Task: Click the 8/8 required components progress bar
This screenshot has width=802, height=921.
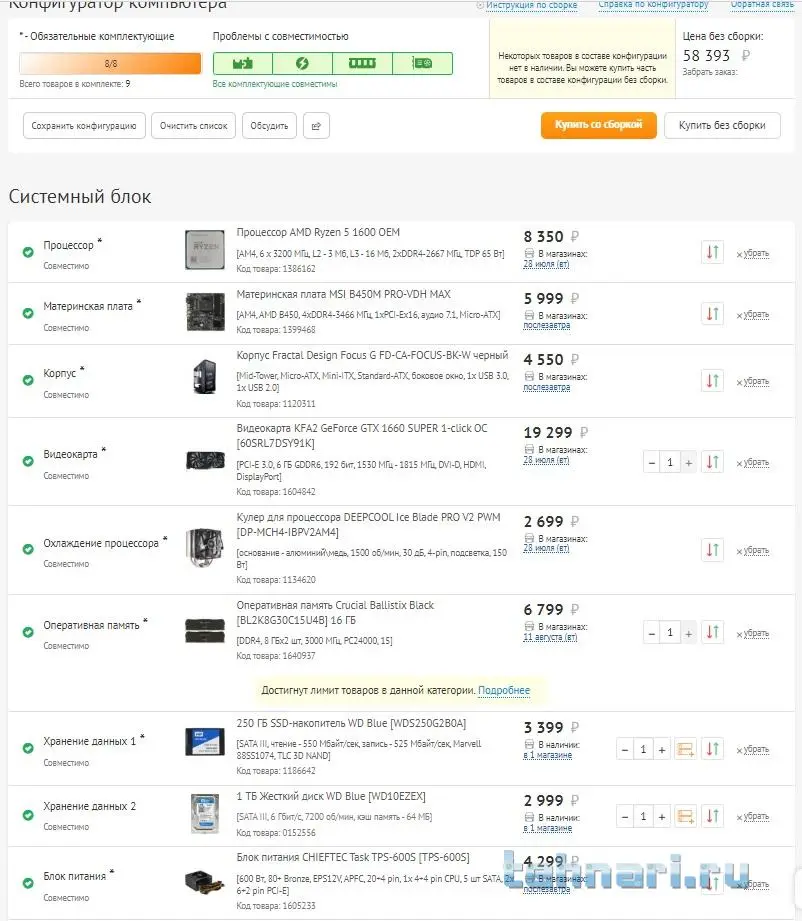Action: [110, 63]
